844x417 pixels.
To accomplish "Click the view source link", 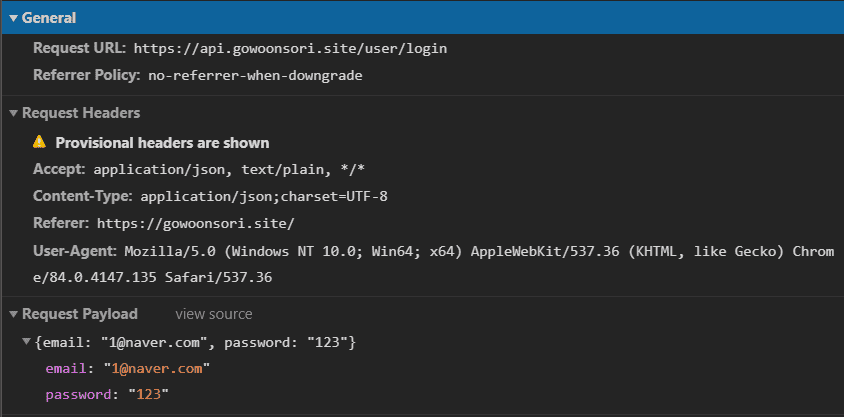I will click(x=213, y=314).
